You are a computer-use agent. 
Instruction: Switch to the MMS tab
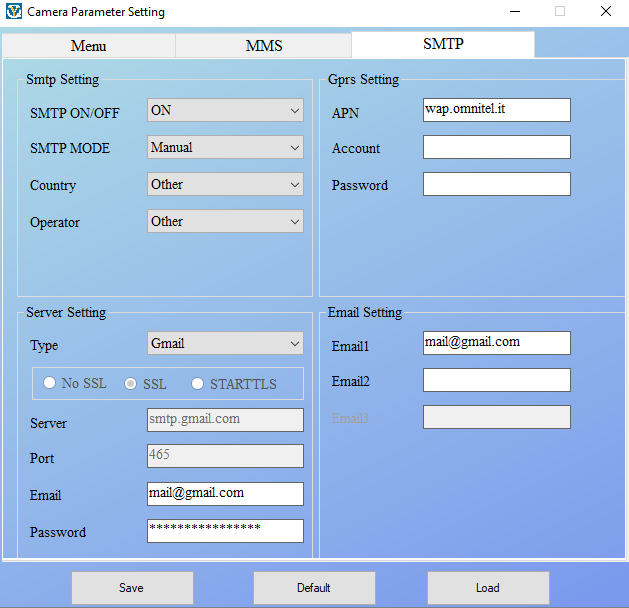264,46
